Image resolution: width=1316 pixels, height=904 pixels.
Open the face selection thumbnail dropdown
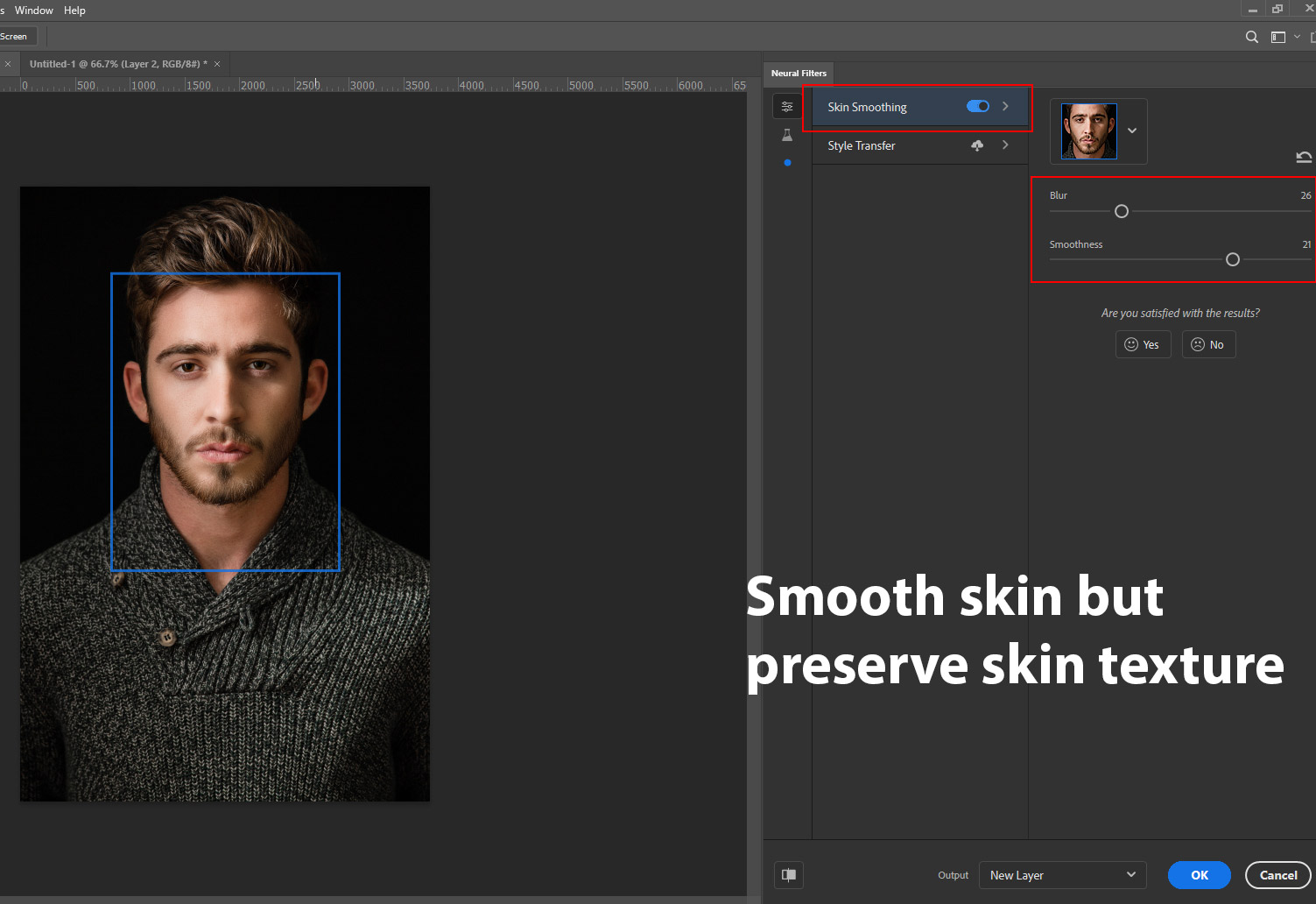pos(1131,131)
